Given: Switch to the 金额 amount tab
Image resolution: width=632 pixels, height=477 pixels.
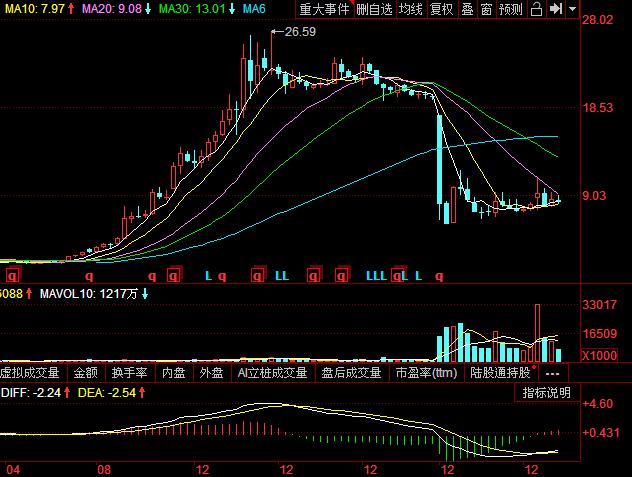Looking at the screenshot, I should point(85,373).
